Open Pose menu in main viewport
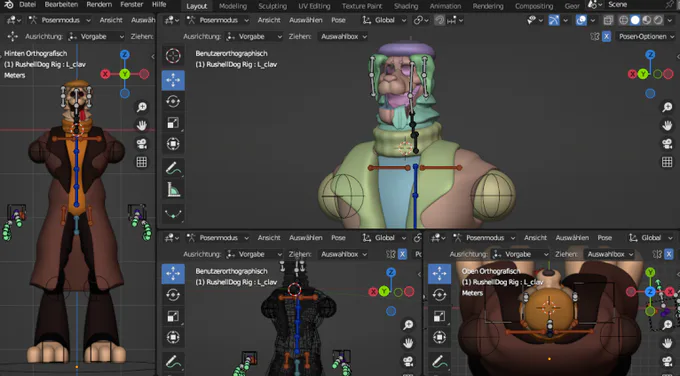The image size is (680, 376). click(x=338, y=20)
